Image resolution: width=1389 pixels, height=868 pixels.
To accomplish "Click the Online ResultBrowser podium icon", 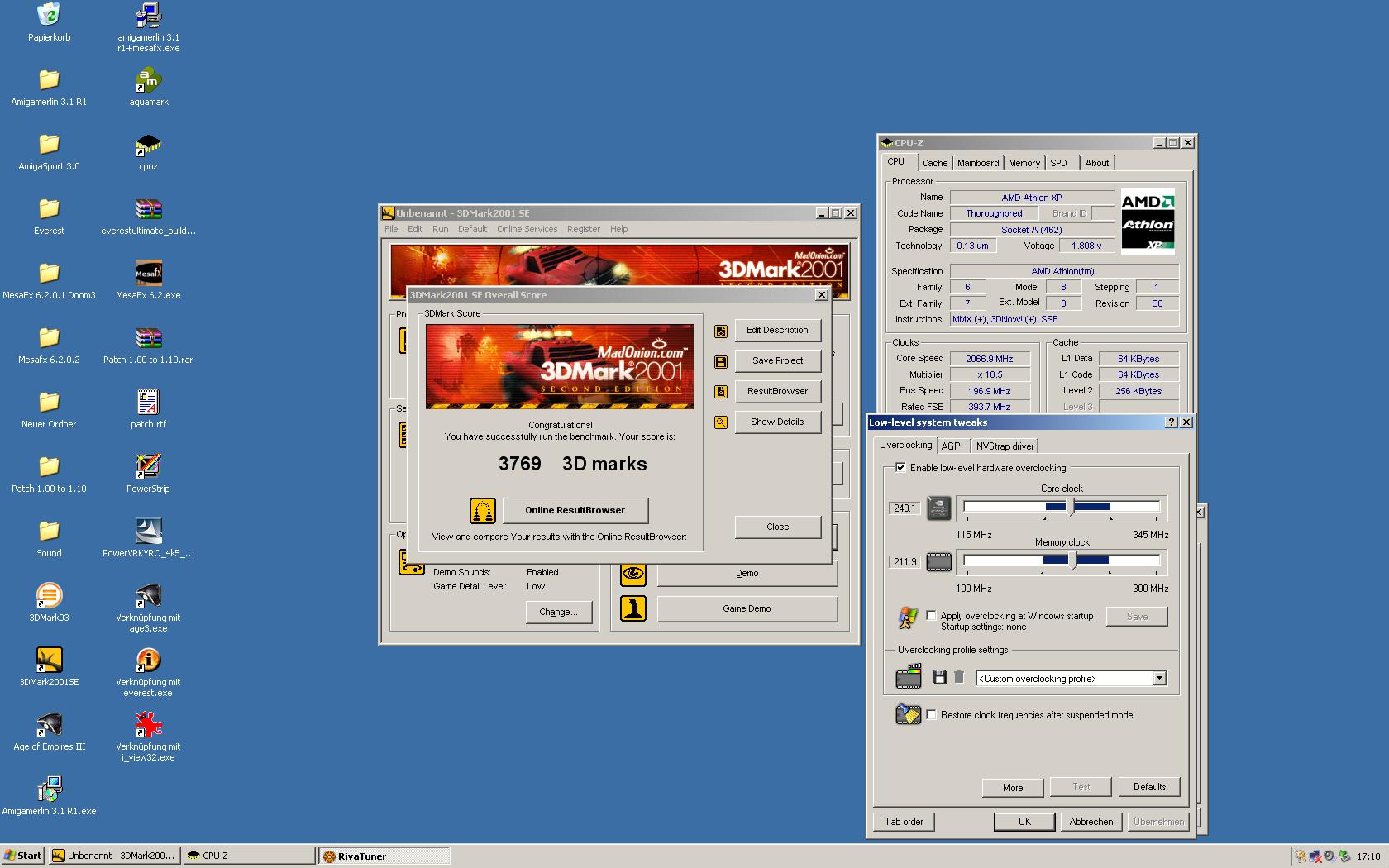I will click(x=483, y=511).
